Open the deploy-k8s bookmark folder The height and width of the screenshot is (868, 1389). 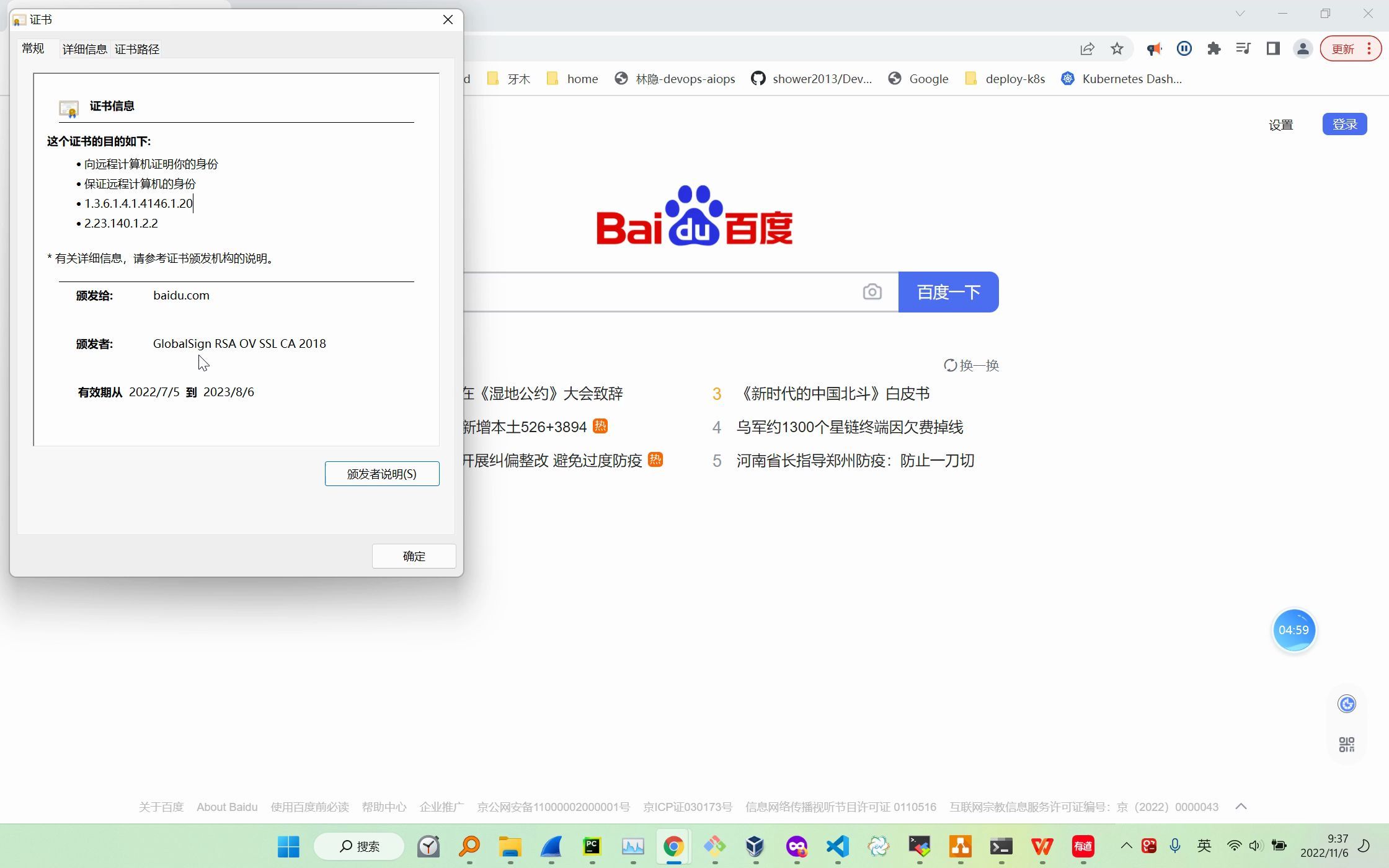1005,79
